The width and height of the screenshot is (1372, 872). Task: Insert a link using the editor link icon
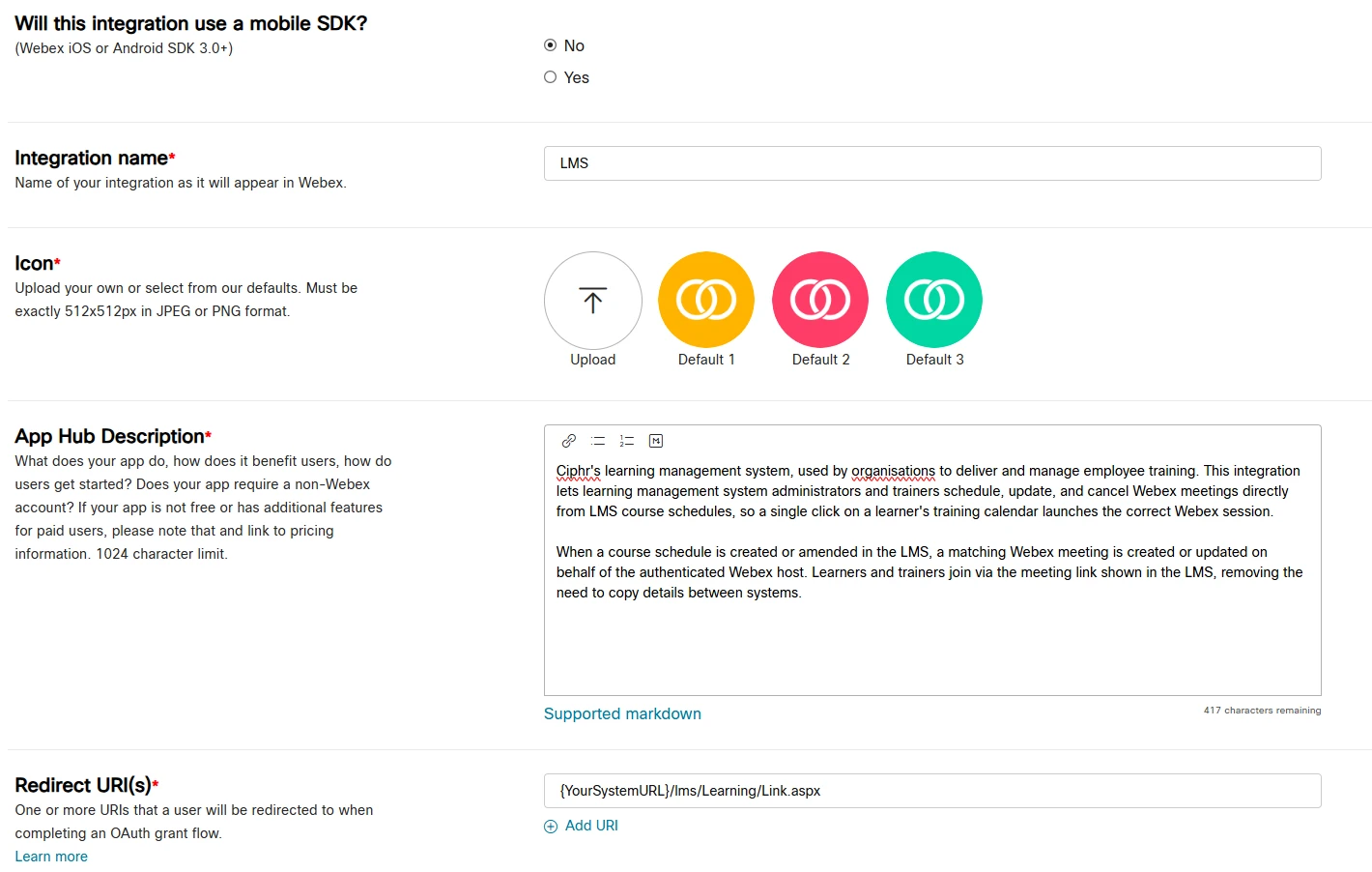coord(569,441)
